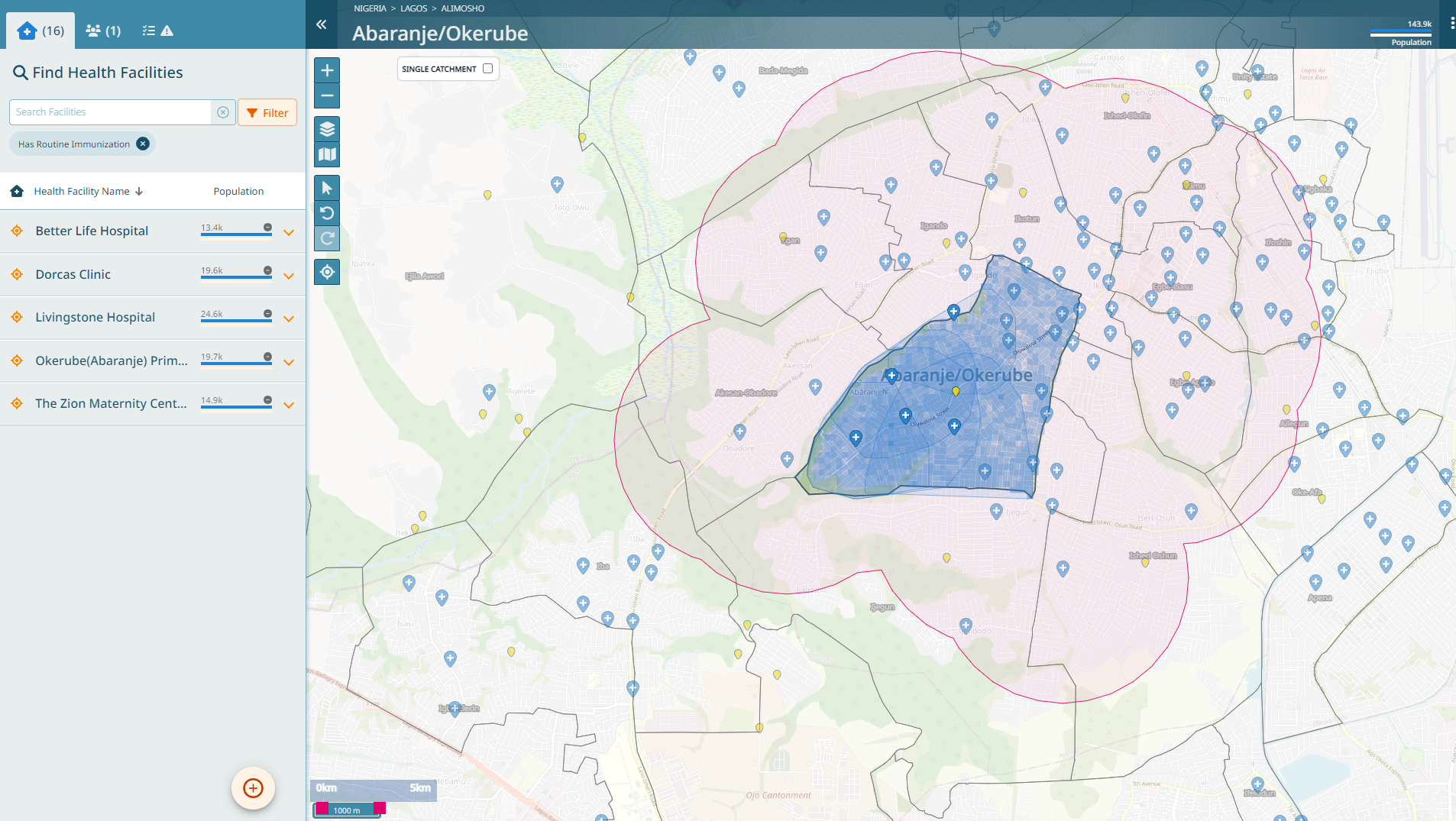Redo the map edit

tap(327, 238)
